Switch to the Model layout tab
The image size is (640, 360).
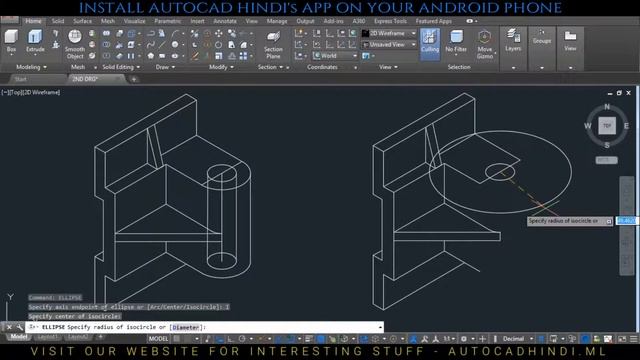tap(18, 337)
